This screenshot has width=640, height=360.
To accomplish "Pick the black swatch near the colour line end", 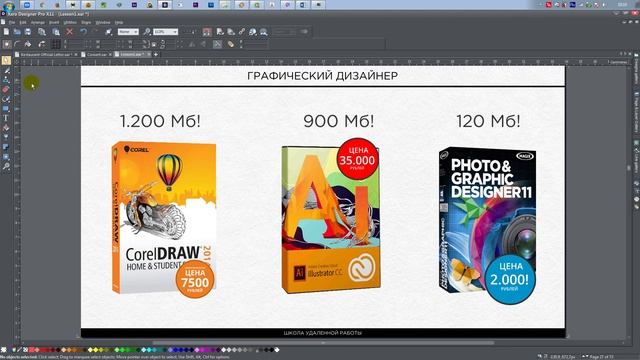I will (271, 350).
